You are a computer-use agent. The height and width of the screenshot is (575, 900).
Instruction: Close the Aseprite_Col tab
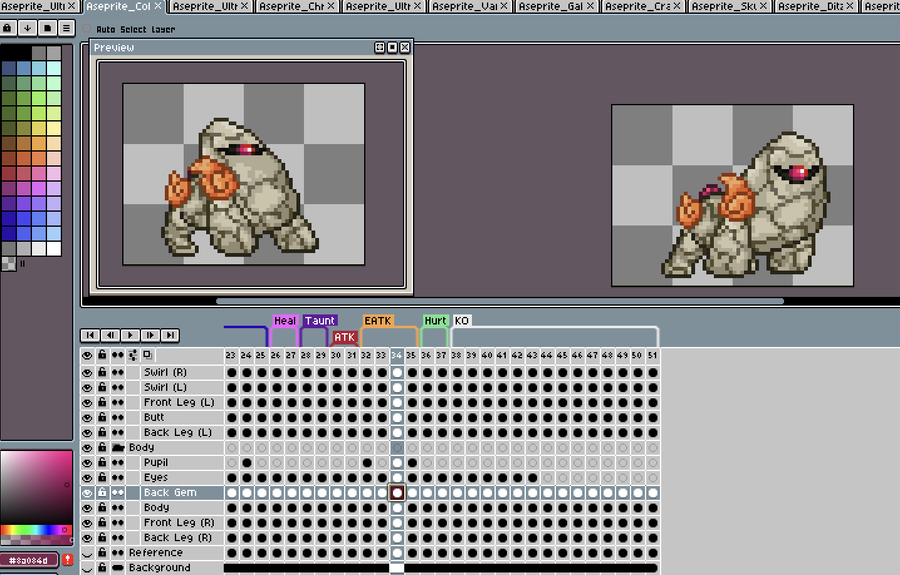(x=157, y=6)
